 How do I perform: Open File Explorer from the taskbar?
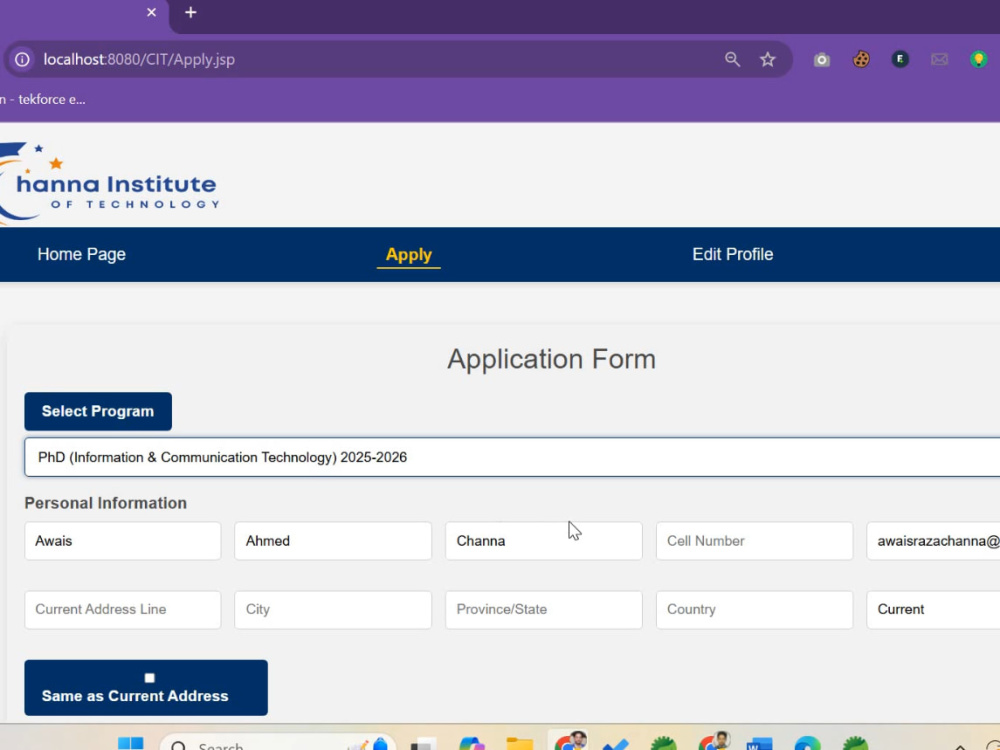tap(520, 744)
